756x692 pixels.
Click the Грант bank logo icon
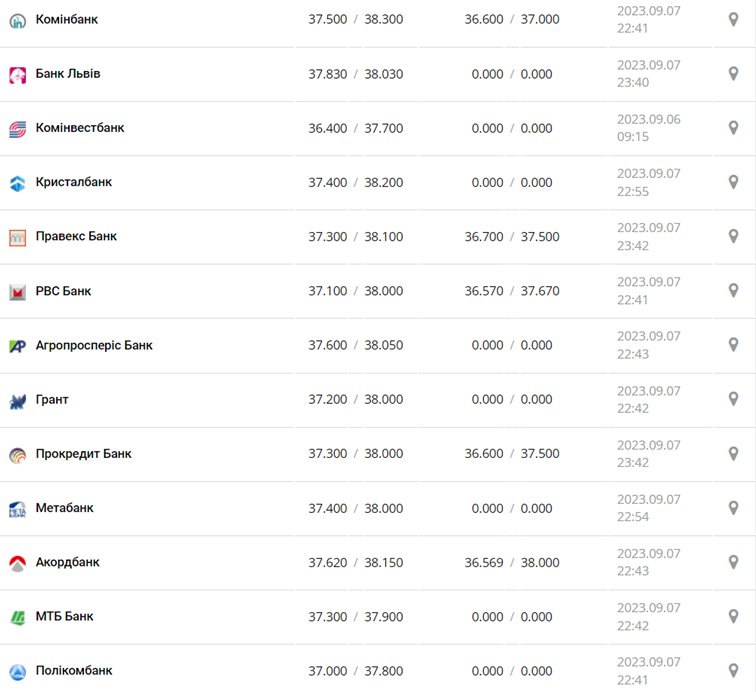pyautogui.click(x=17, y=401)
